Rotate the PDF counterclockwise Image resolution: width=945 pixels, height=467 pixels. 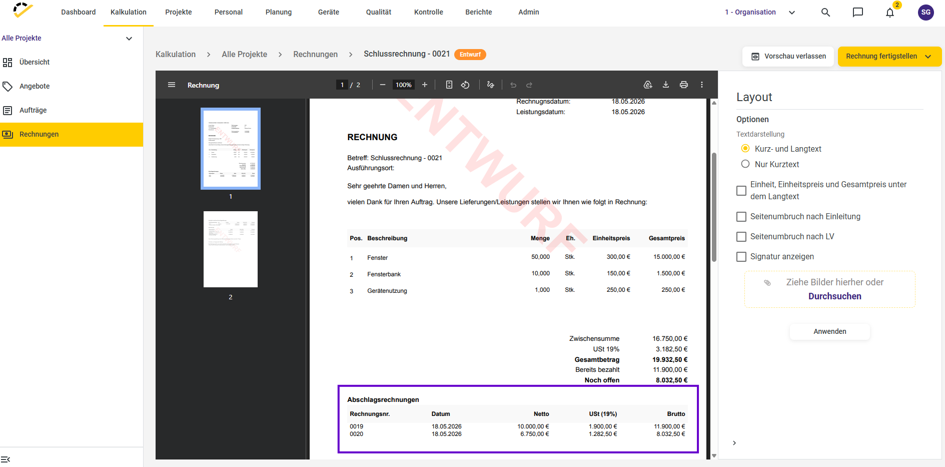coord(465,85)
